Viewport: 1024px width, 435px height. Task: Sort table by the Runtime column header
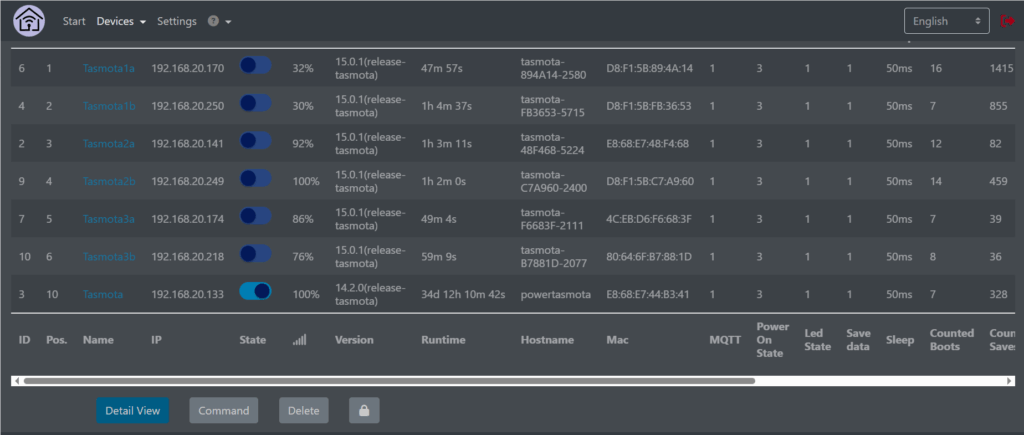443,340
